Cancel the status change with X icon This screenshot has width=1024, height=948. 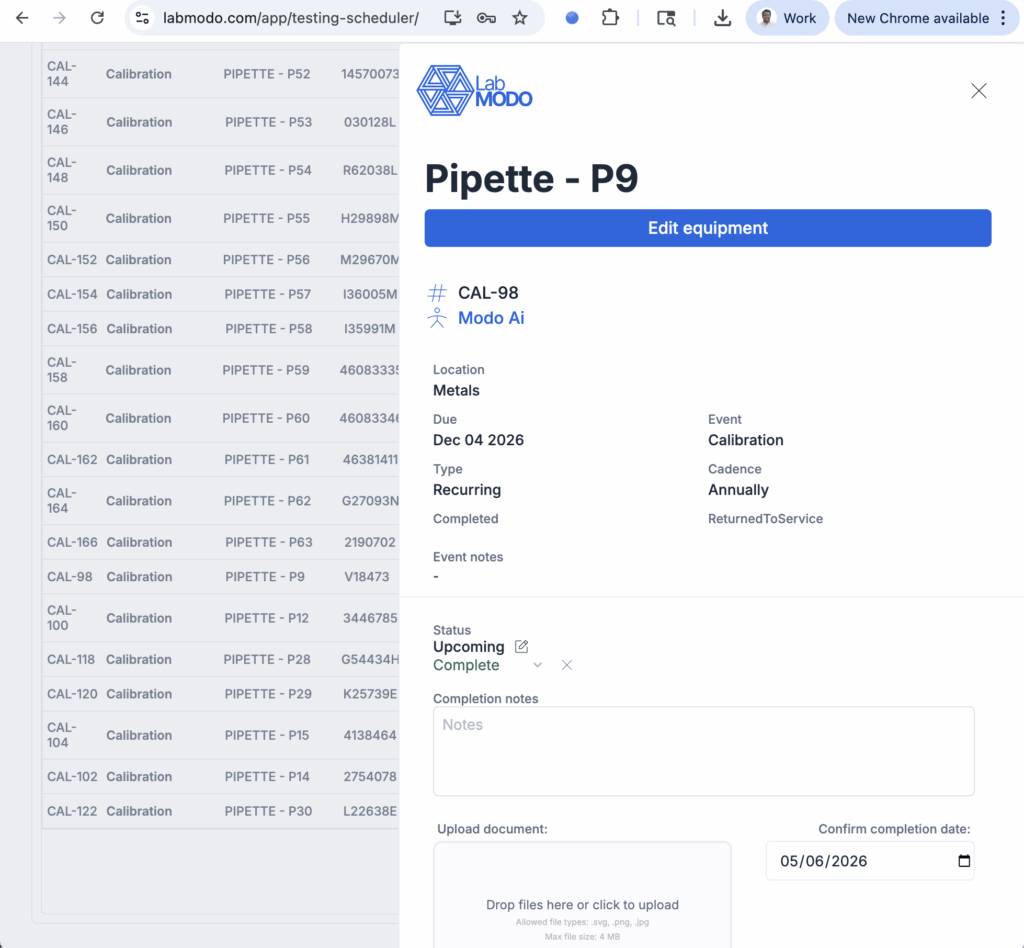point(567,665)
